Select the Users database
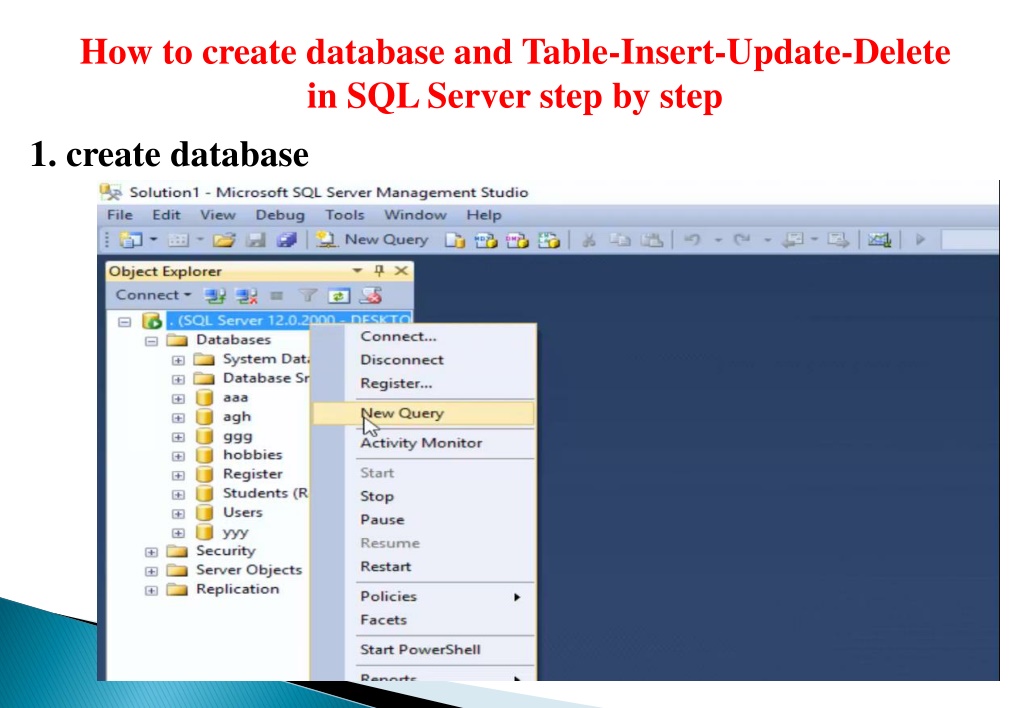This screenshot has height=708, width=1023. coord(243,512)
